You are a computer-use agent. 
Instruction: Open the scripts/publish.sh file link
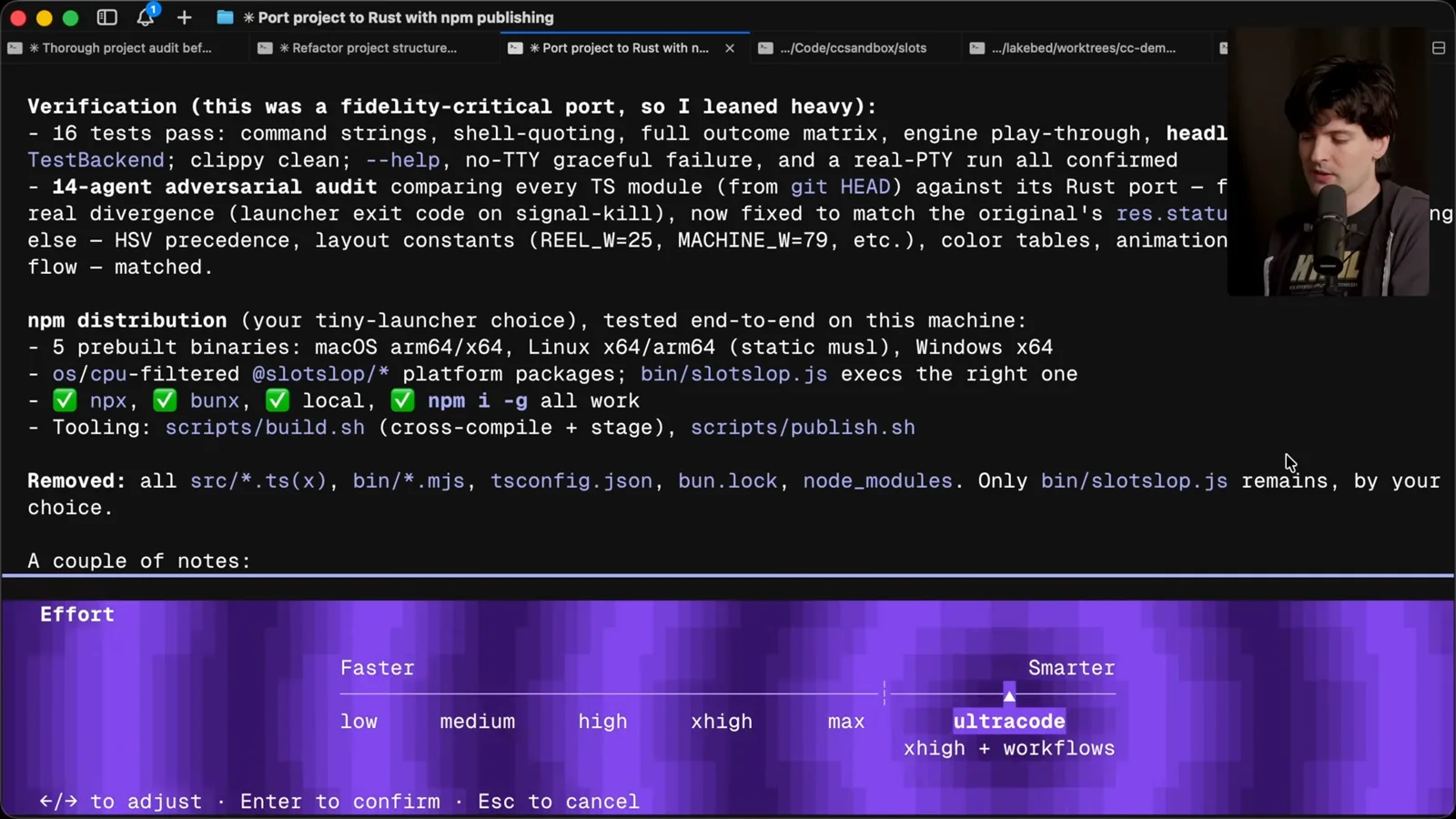point(803,428)
